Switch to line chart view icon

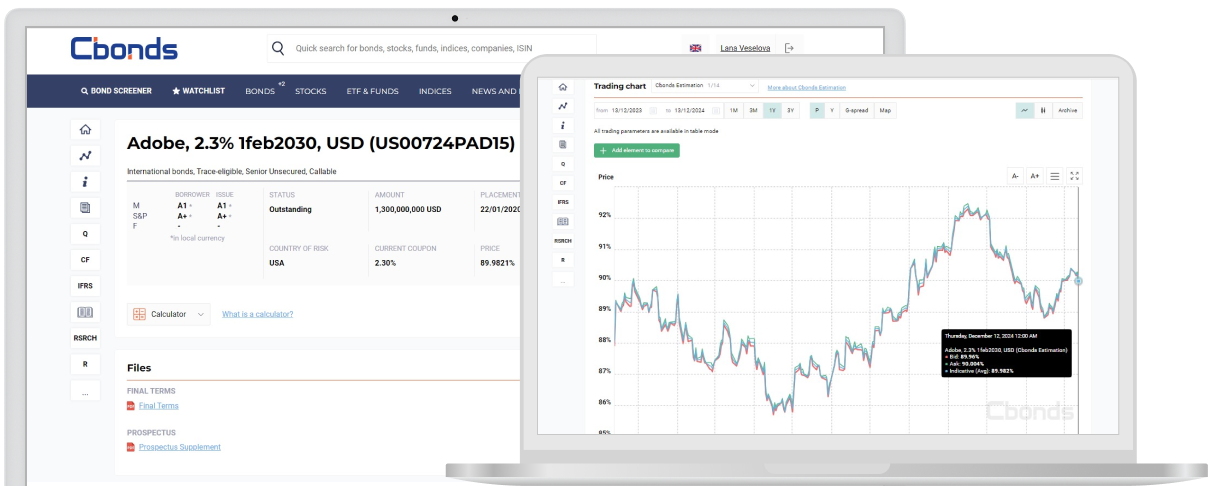pos(1026,110)
